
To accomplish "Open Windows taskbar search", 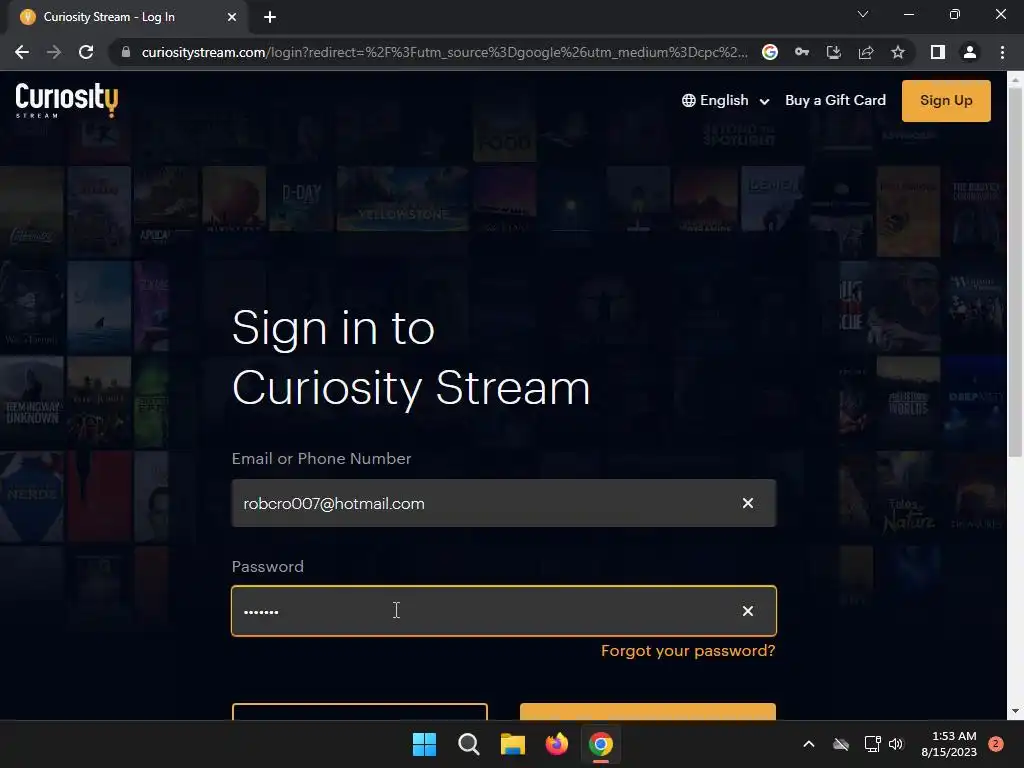I will tap(468, 744).
